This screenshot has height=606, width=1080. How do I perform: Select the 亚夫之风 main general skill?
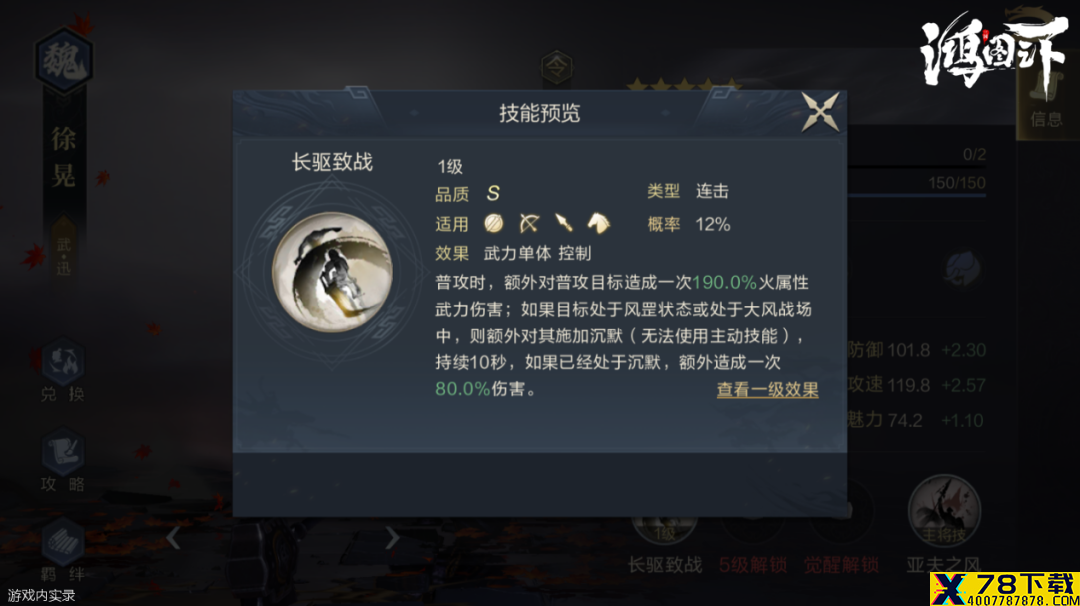click(944, 525)
